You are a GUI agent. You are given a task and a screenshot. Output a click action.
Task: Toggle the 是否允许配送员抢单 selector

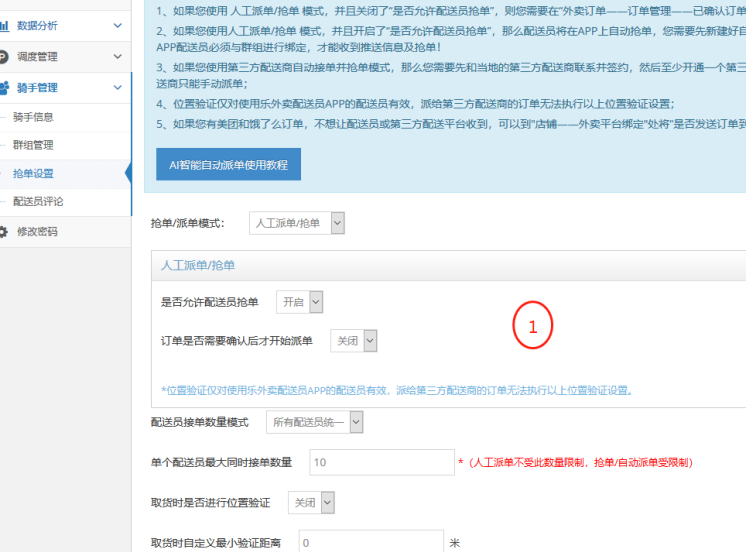click(x=300, y=301)
